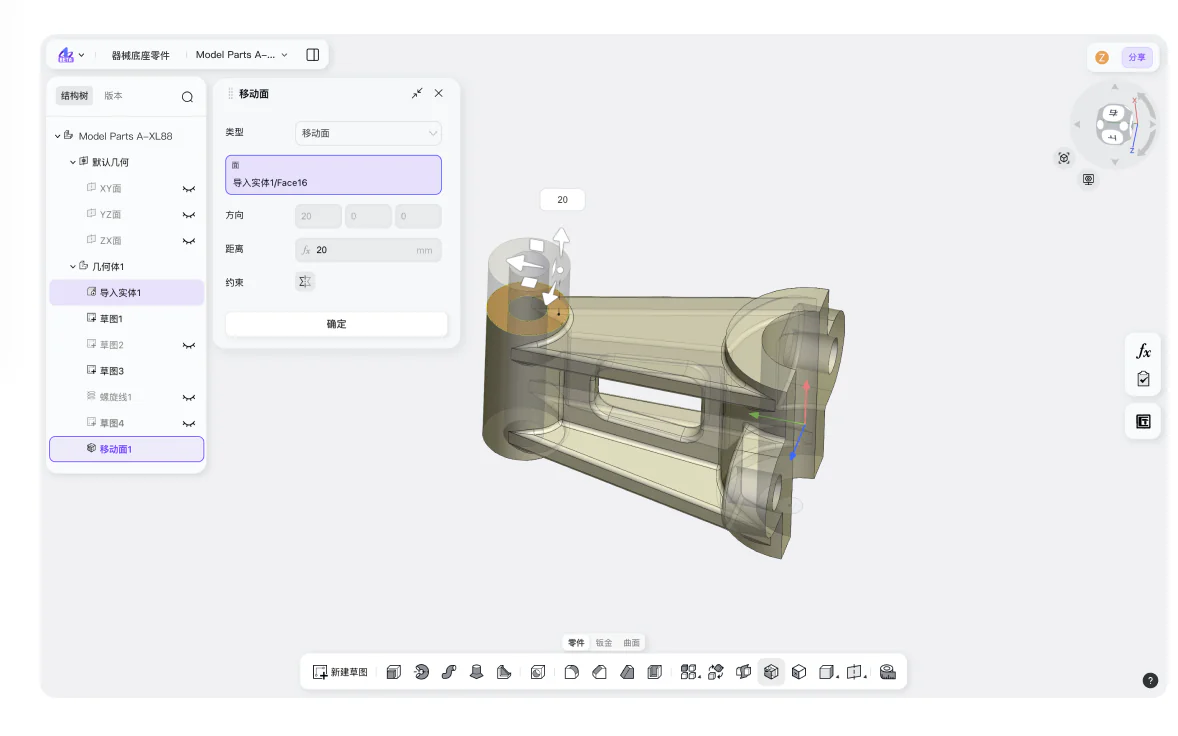Viewport: 1178px width, 736px height.
Task: Click the Fit view icon near view cube
Action: pos(1064,158)
